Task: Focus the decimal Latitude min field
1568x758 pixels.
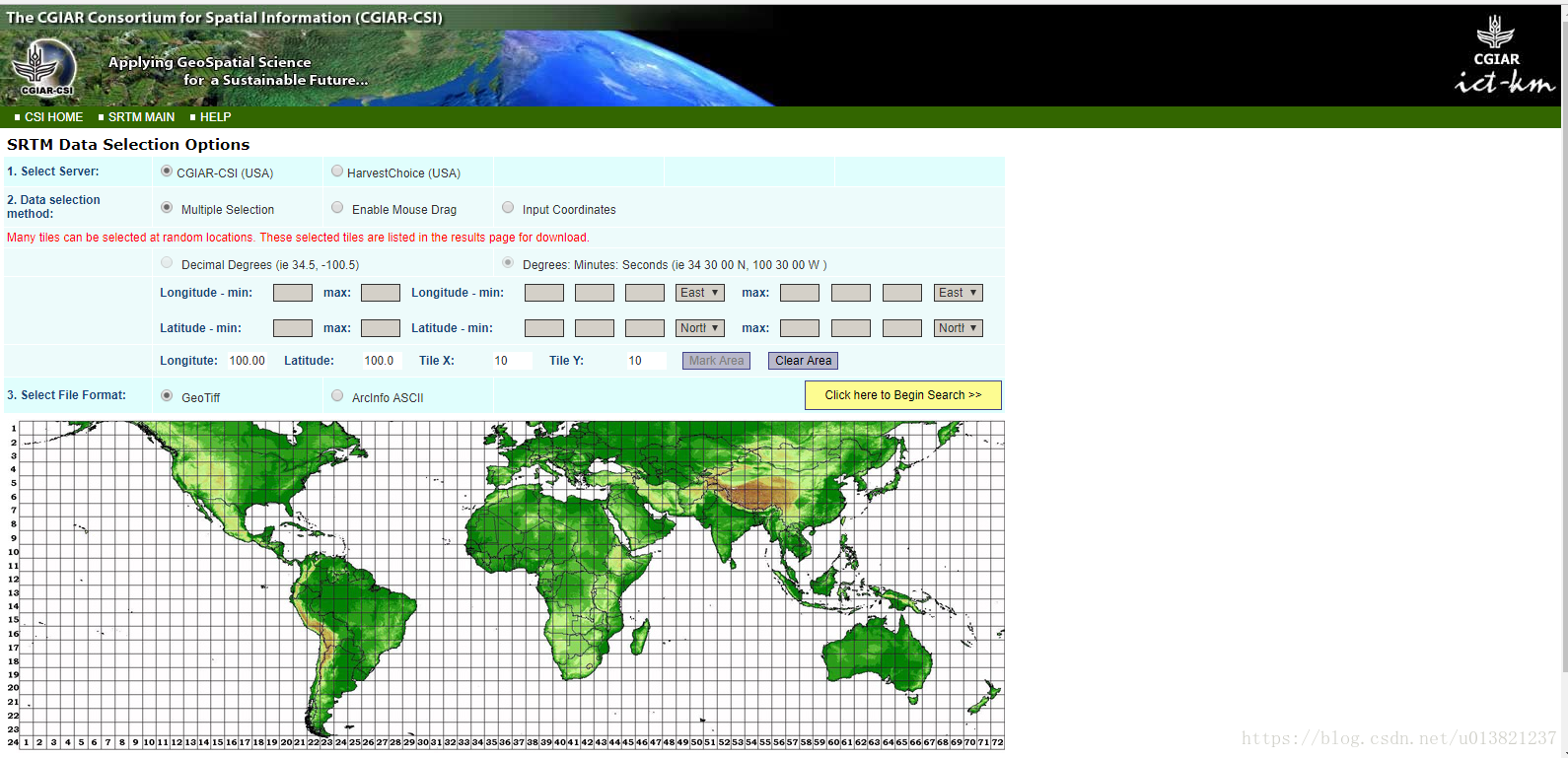Action: [293, 328]
